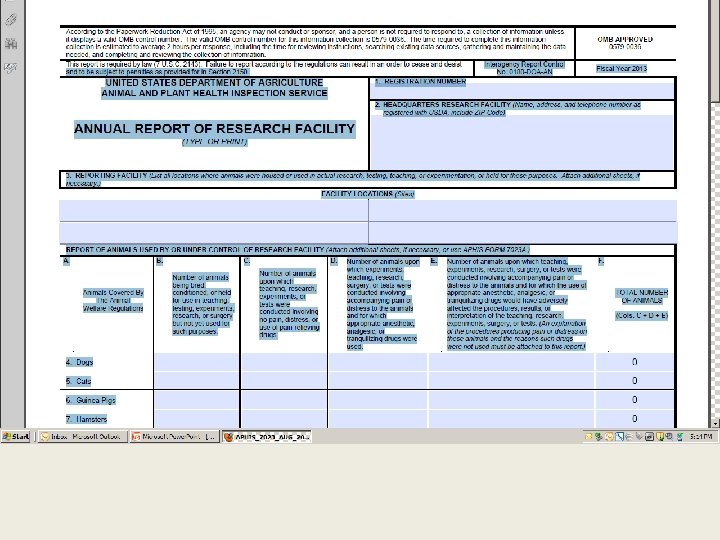The height and width of the screenshot is (540, 720).
Task: Click the Registration Number input field
Action: click(x=522, y=91)
